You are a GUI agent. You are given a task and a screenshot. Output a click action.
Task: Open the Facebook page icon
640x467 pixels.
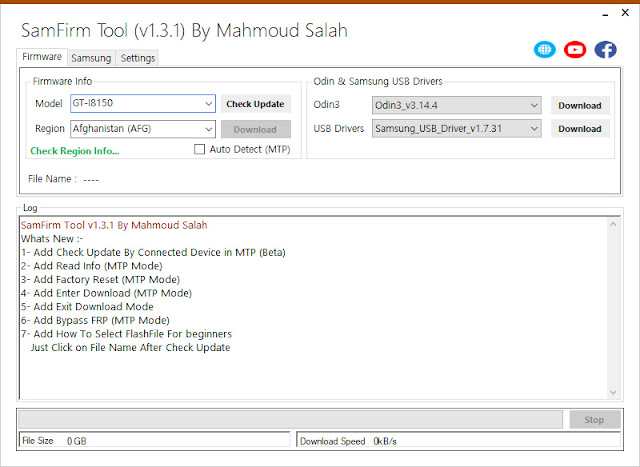[605, 50]
